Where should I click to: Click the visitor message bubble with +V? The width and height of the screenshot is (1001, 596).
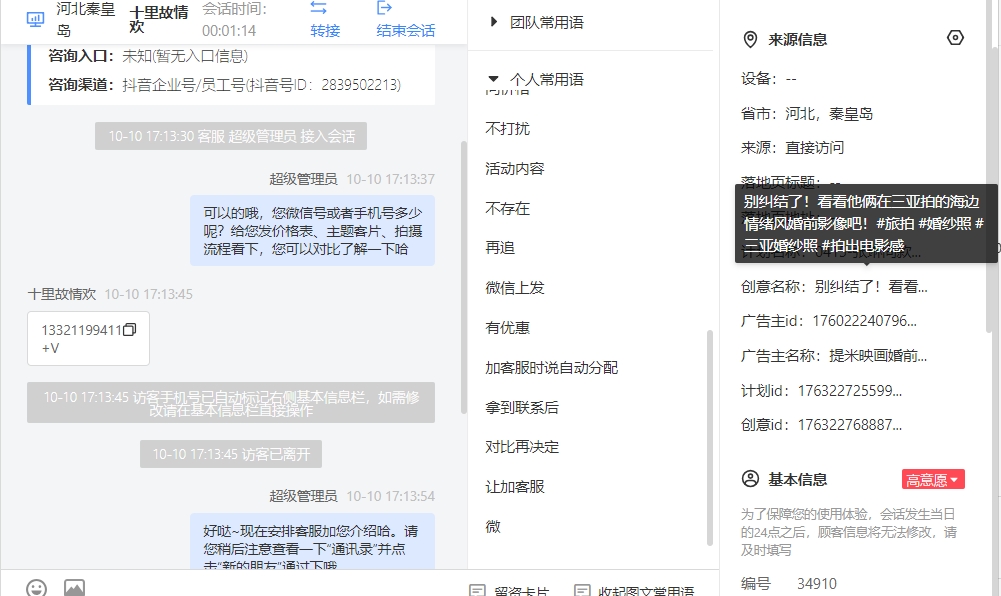[88, 338]
